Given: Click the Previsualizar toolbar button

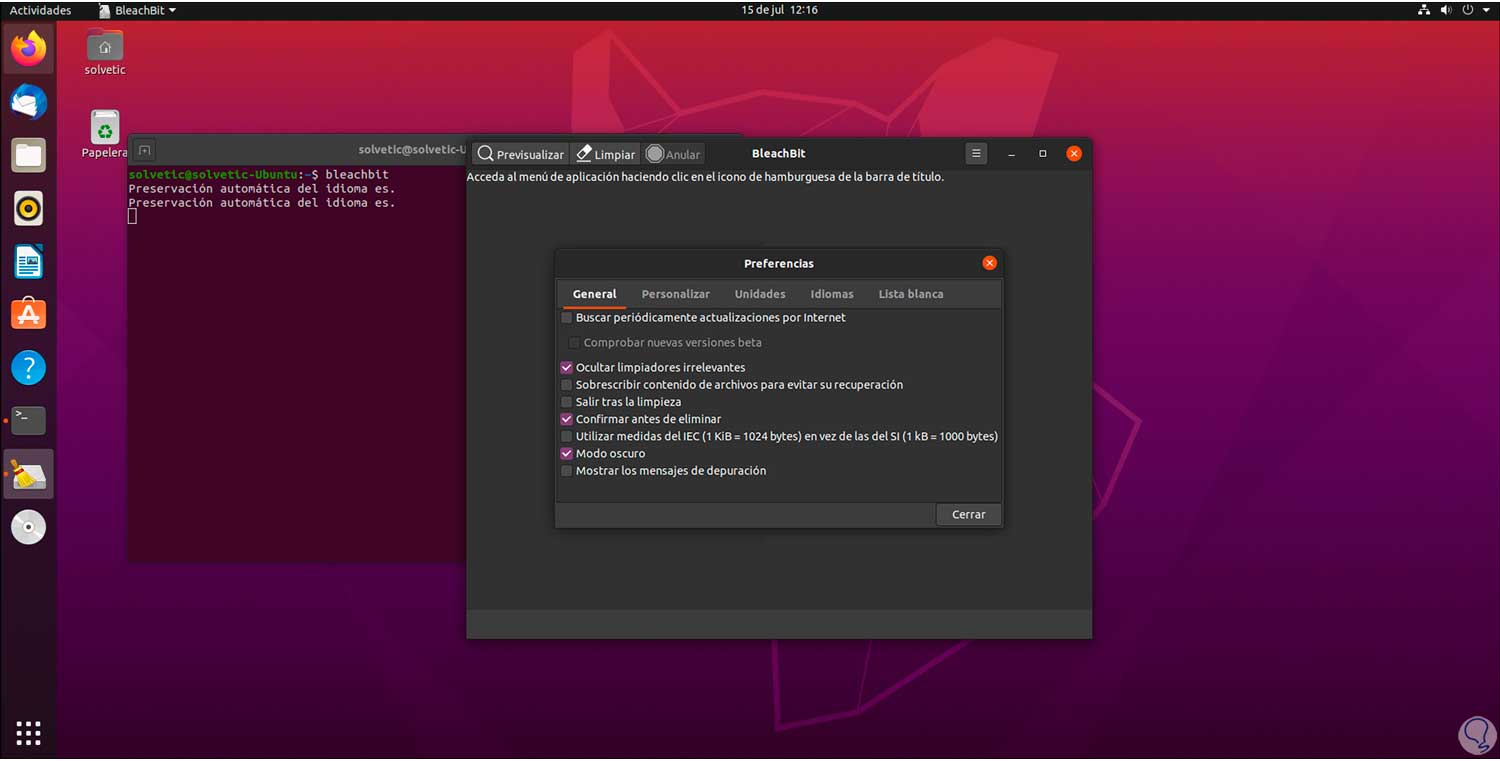Looking at the screenshot, I should tap(520, 154).
